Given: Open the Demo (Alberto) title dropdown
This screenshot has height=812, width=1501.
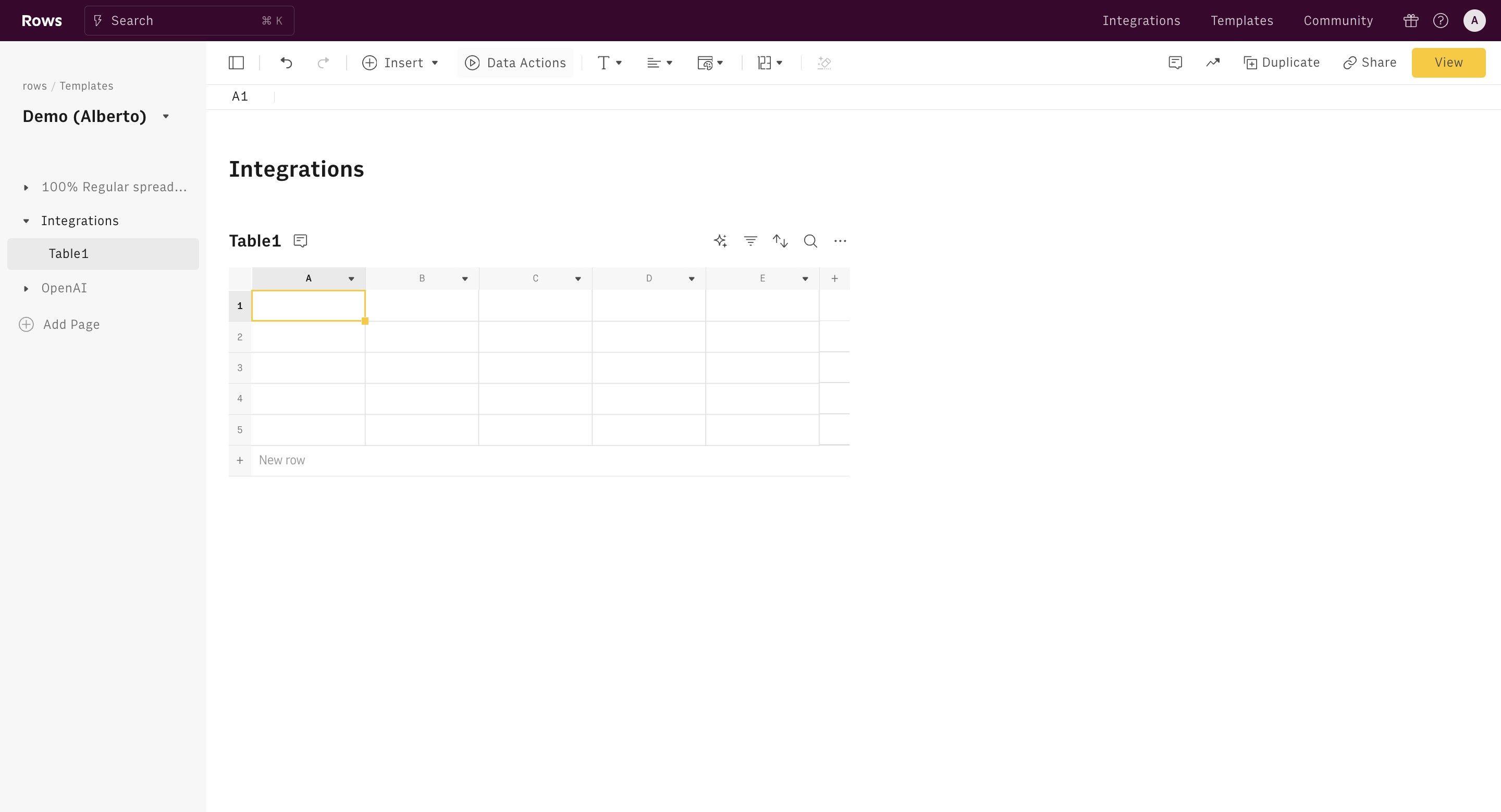Looking at the screenshot, I should (166, 117).
